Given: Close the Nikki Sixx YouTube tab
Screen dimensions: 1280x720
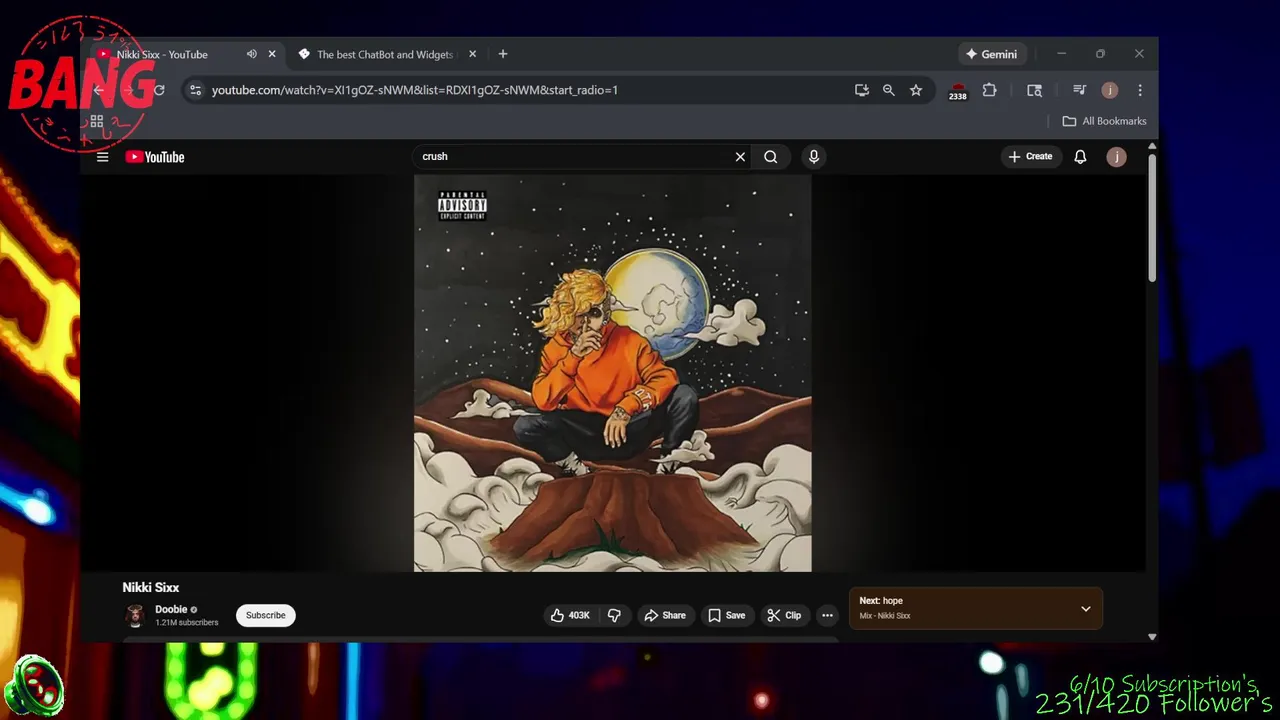Looking at the screenshot, I should pyautogui.click(x=272, y=54).
